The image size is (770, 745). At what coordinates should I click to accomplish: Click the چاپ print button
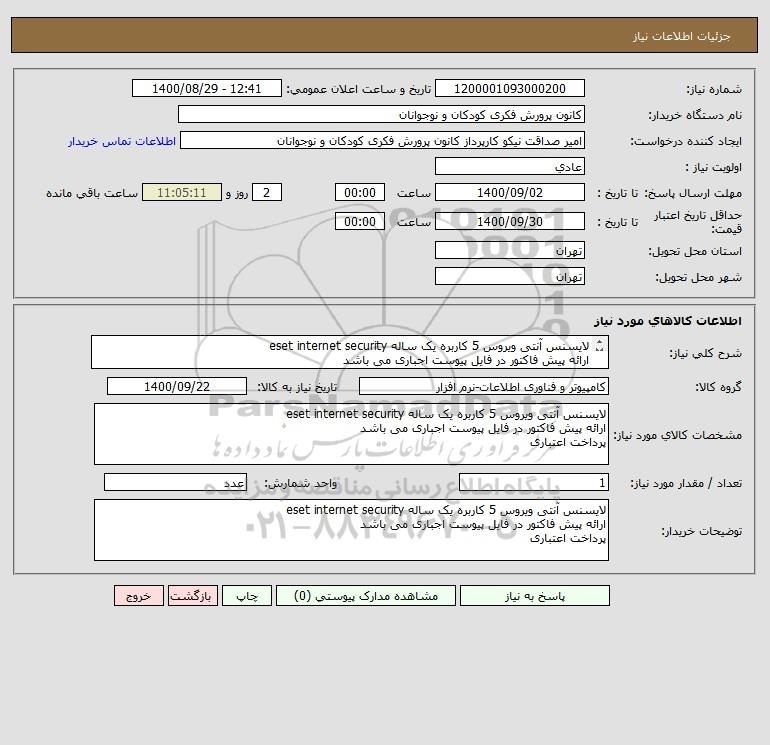tap(247, 596)
